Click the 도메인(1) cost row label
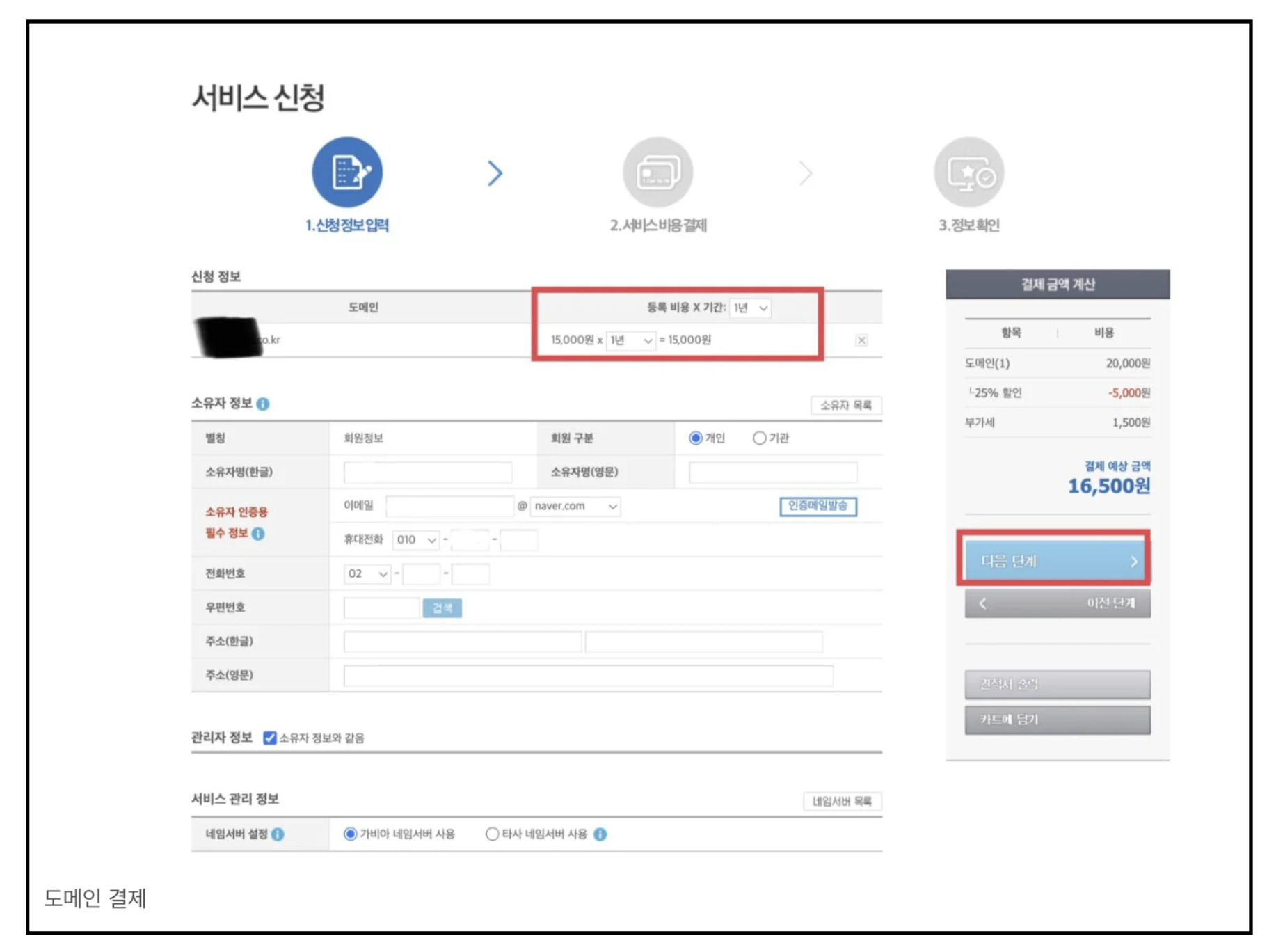Viewport: 1276px width, 952px height. pos(987,363)
